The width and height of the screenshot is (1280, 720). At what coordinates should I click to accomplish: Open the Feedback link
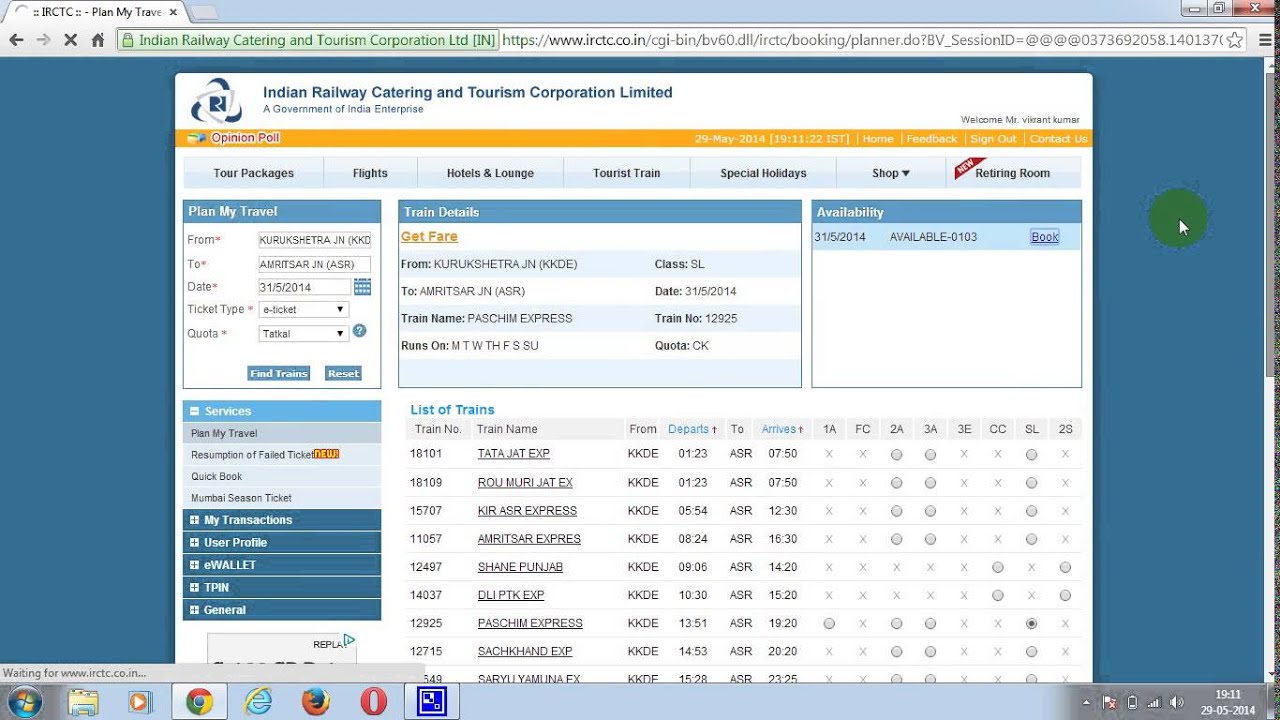click(932, 139)
